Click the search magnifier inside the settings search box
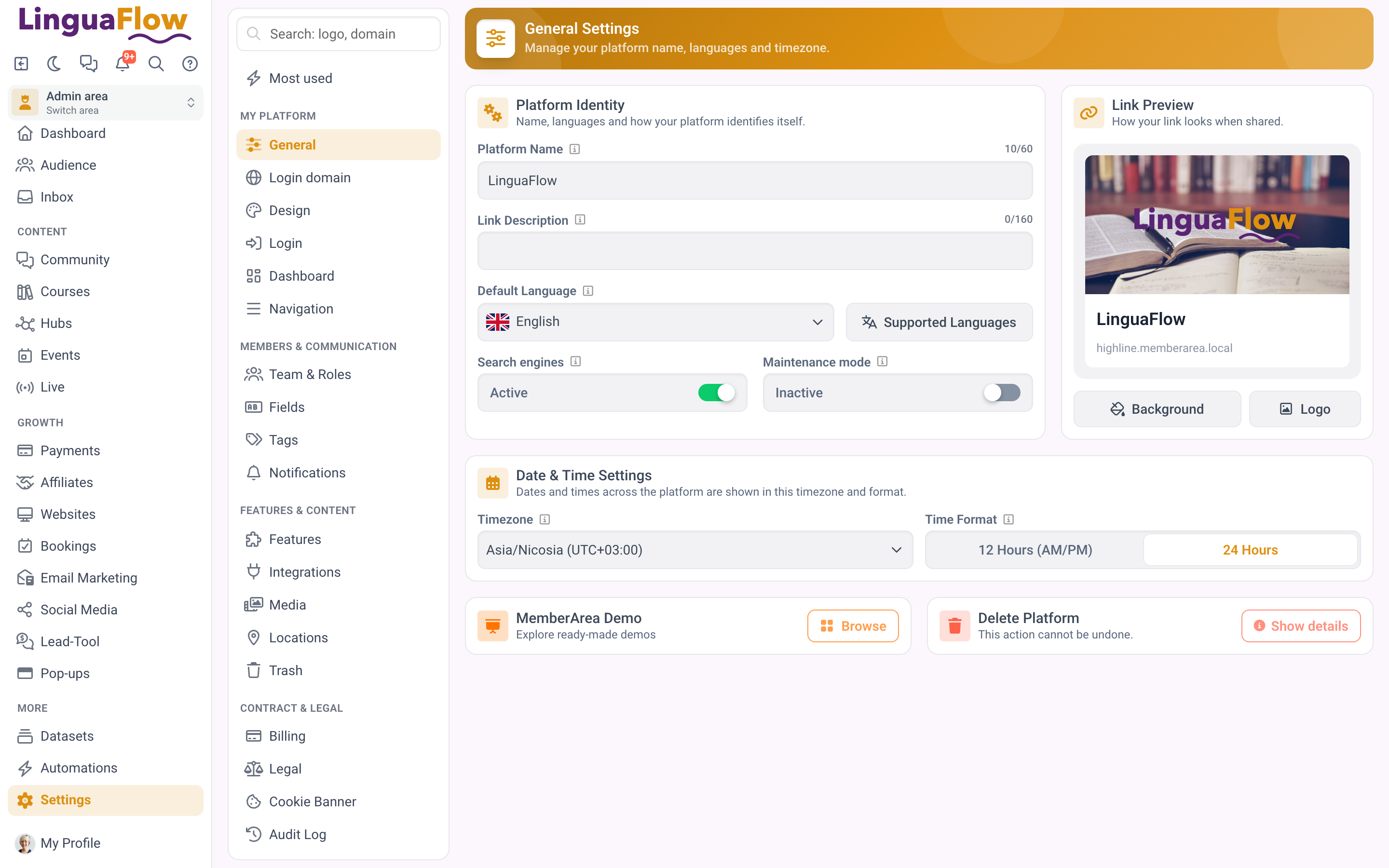 pos(254,34)
